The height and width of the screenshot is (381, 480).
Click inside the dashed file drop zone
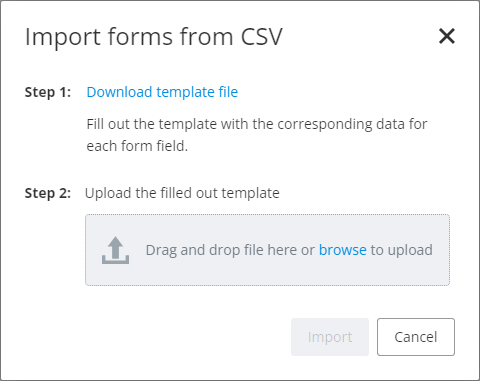point(267,250)
